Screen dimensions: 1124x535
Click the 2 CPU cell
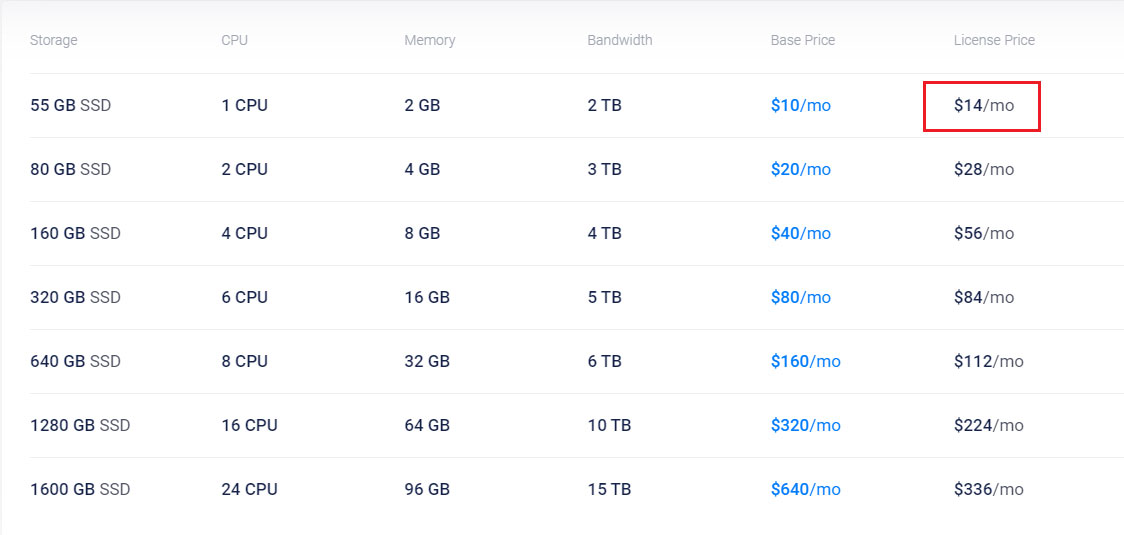click(x=244, y=169)
